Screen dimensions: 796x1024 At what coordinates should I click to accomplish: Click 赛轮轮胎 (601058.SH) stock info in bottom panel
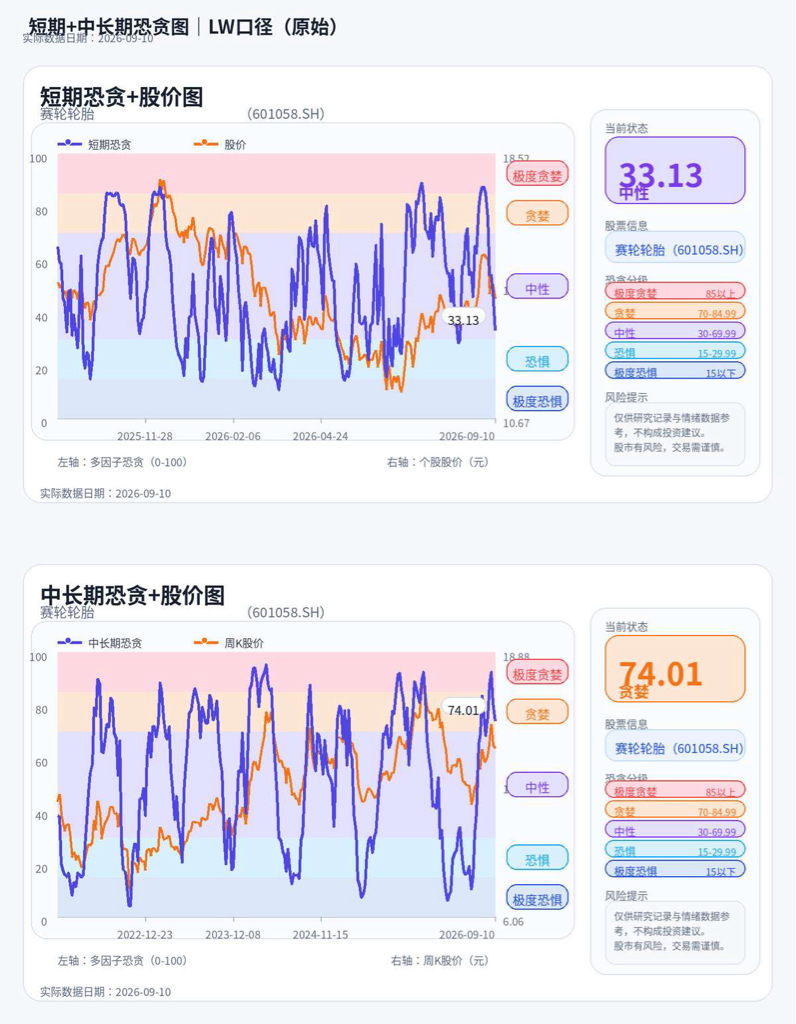click(x=675, y=746)
